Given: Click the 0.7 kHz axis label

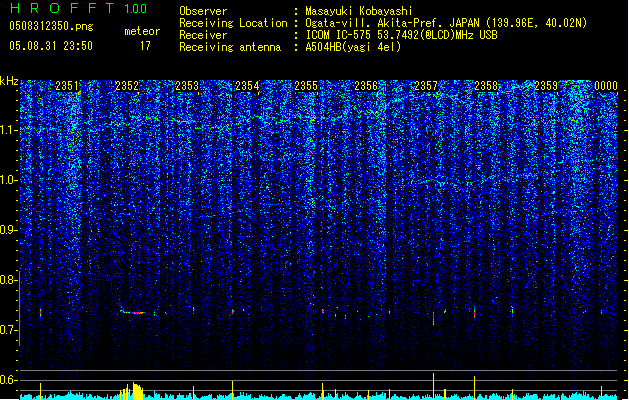Looking at the screenshot, I should click(x=9, y=330).
